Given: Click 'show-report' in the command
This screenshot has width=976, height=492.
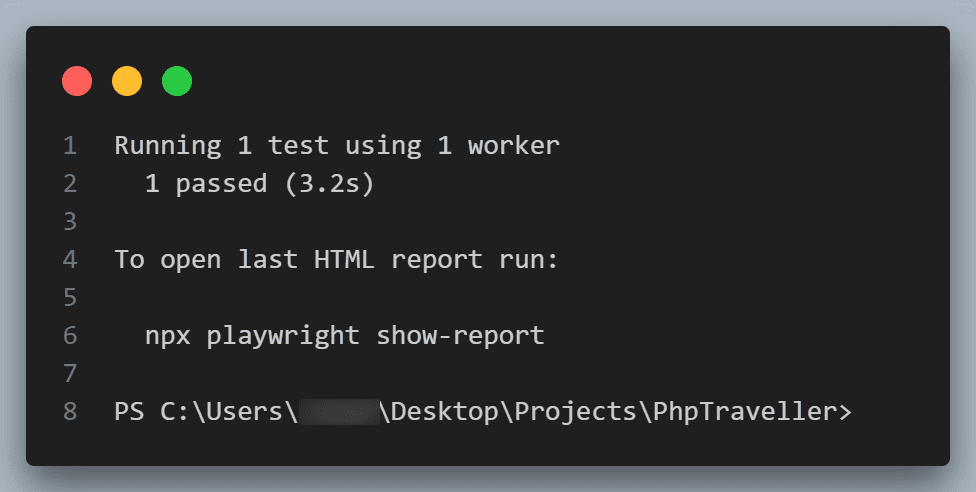Looking at the screenshot, I should click(461, 337).
